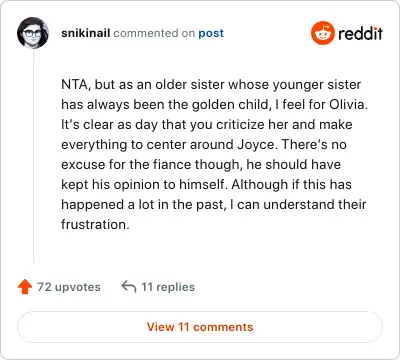Click the orange Reddit Snoo logo
Viewport: 400px width, 360px height.
[322, 33]
